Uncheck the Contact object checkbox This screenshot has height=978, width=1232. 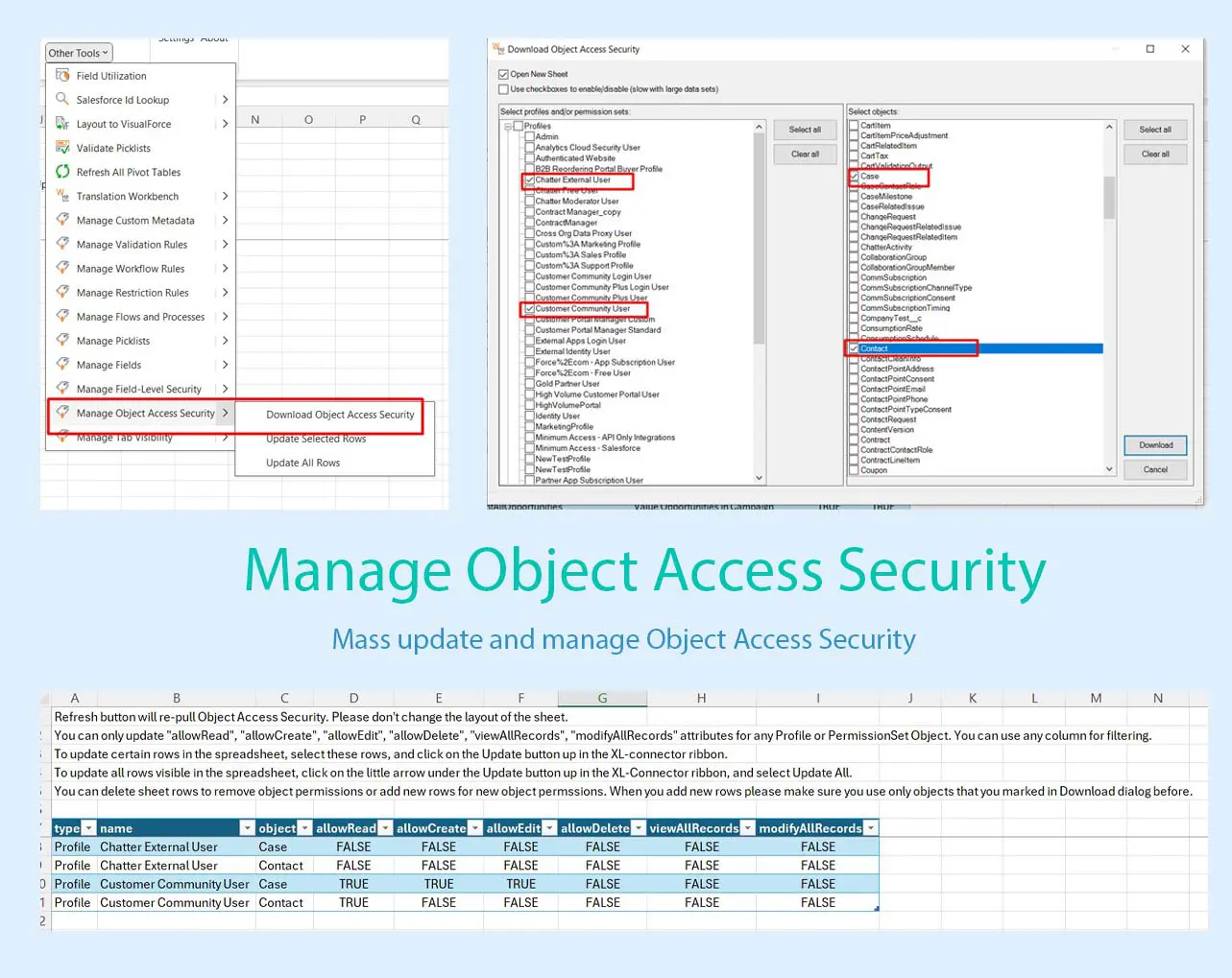854,348
